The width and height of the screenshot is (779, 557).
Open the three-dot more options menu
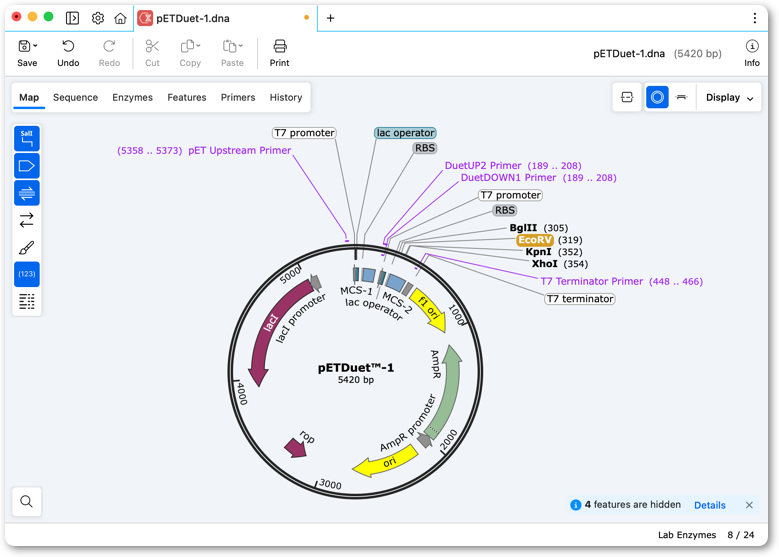point(755,18)
